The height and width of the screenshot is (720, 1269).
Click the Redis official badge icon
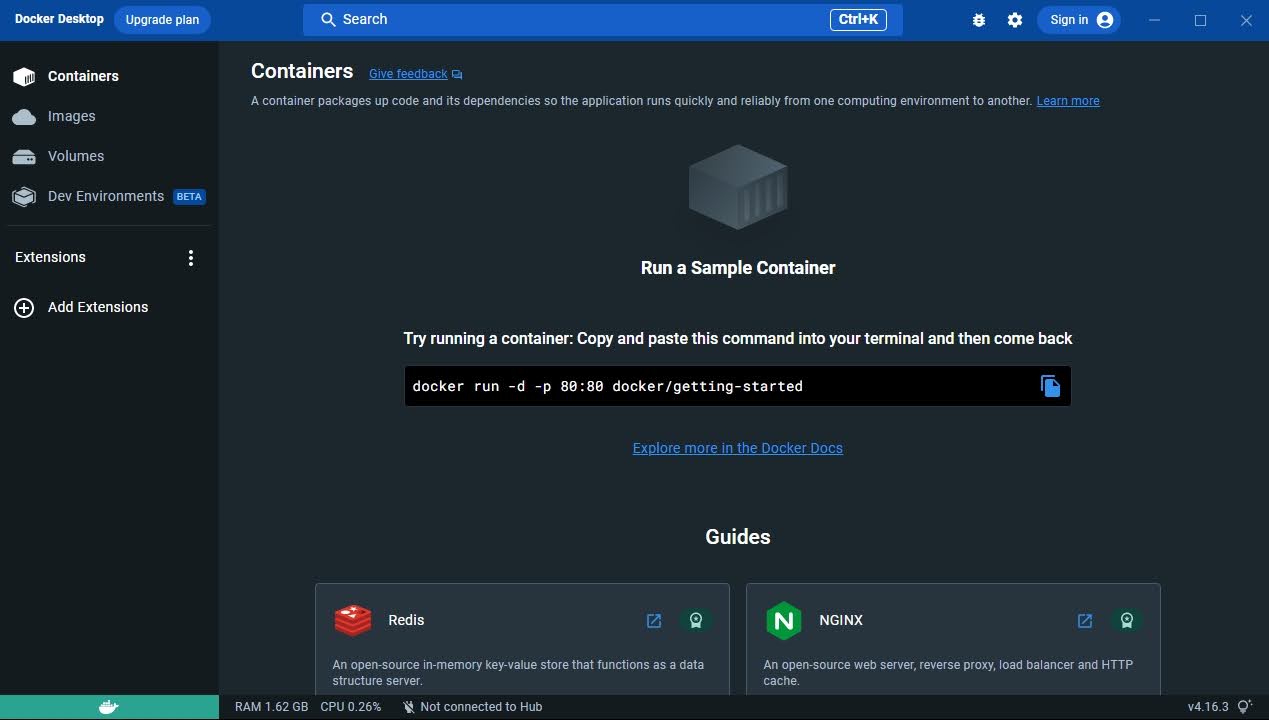[x=696, y=621]
